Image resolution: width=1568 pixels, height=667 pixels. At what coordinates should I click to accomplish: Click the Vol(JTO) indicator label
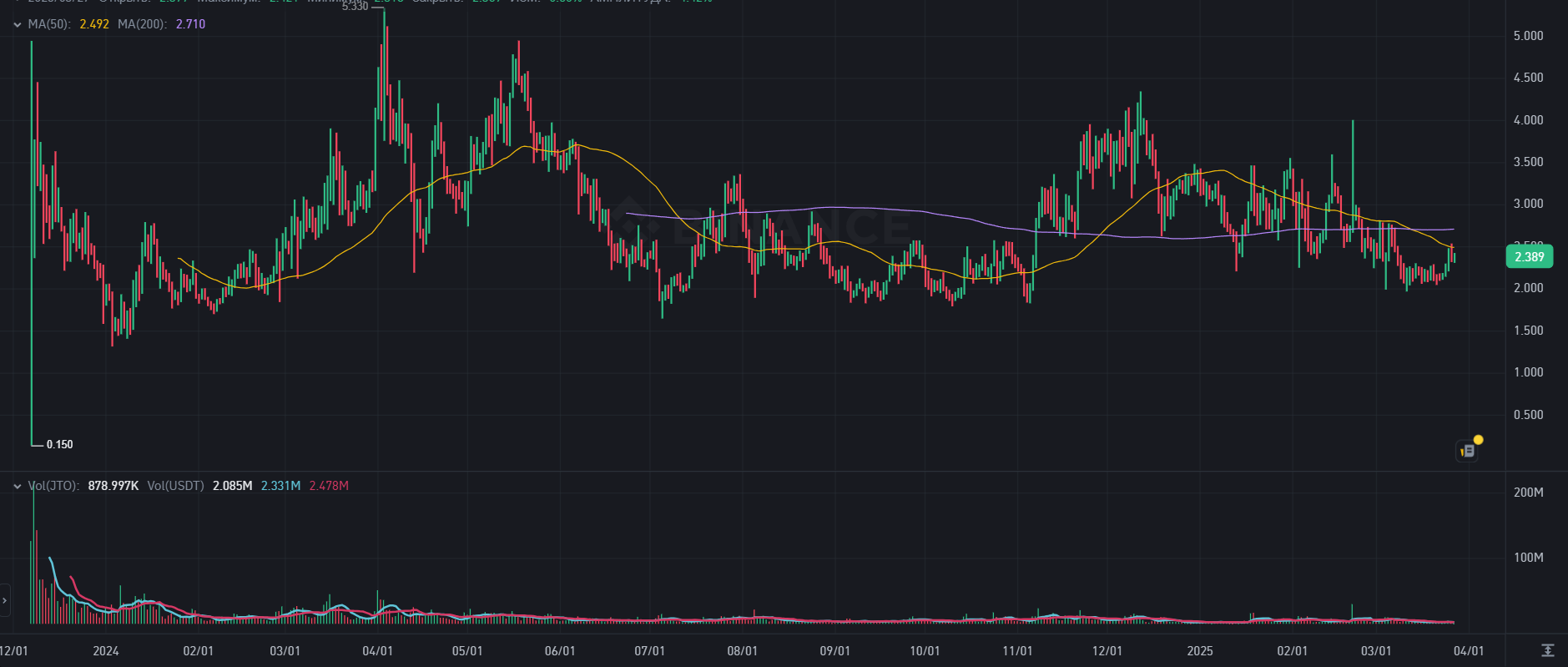[53, 486]
